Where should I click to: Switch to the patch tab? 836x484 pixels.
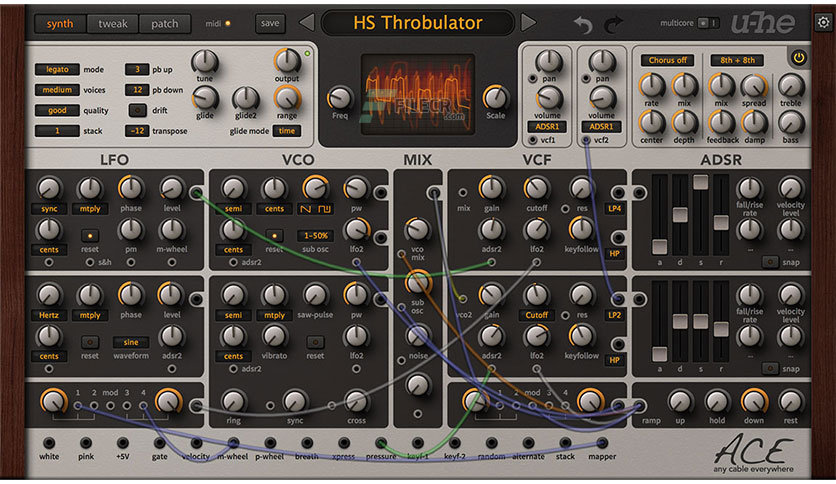165,24
